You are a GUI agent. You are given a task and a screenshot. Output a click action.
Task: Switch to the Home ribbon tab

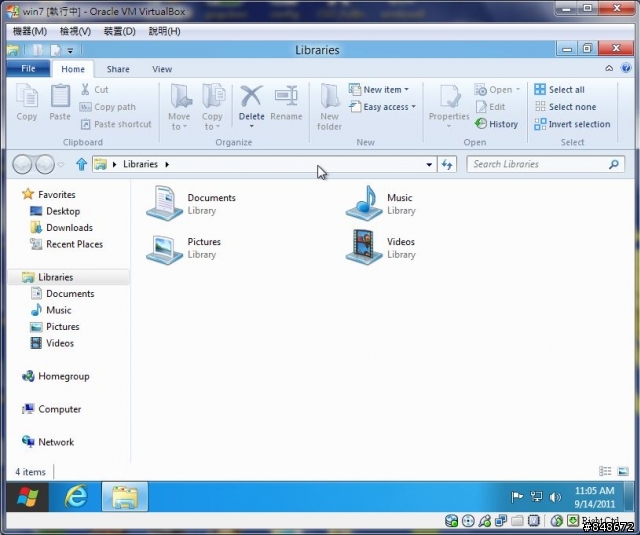[73, 69]
